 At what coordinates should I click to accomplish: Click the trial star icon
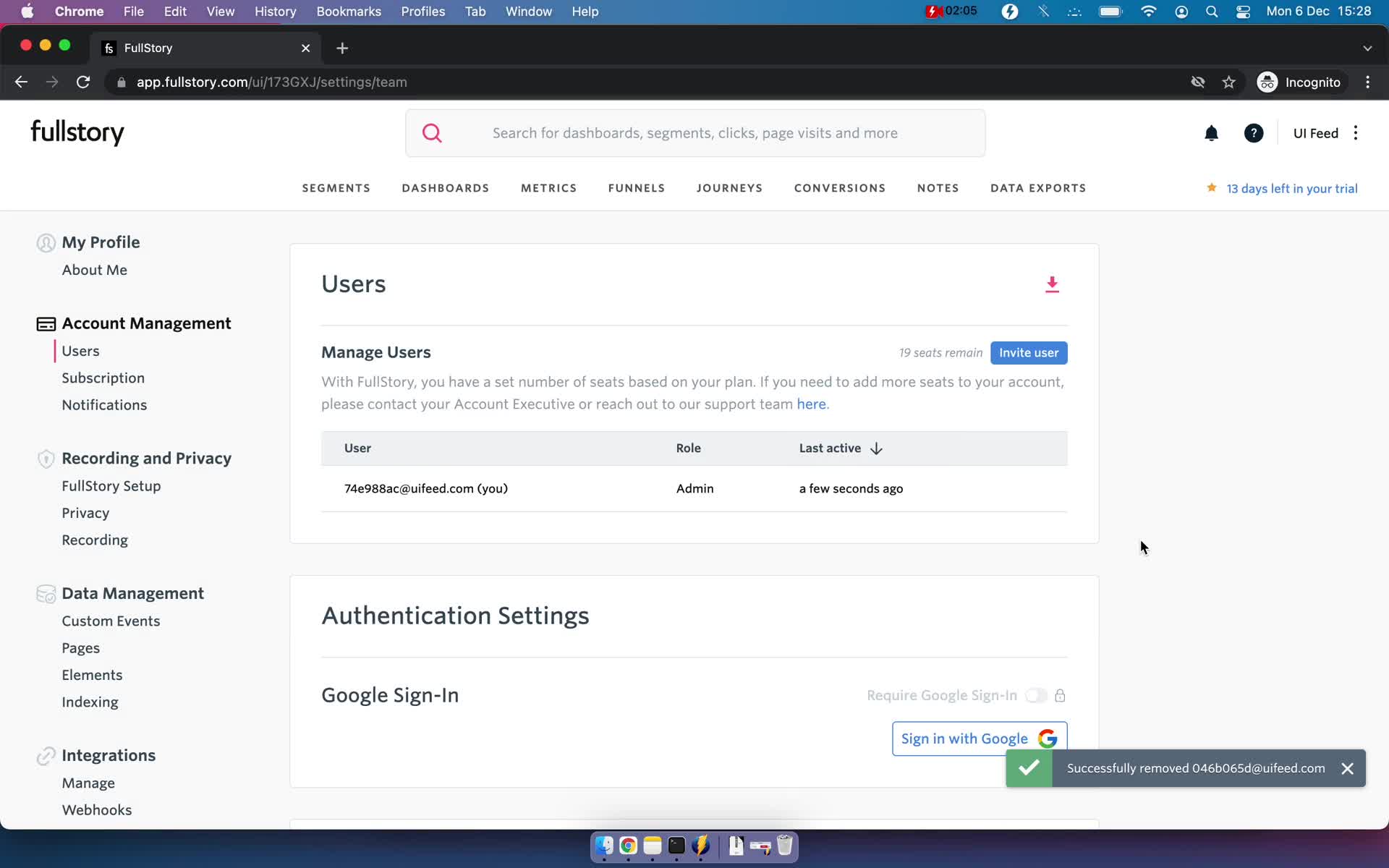(1211, 188)
